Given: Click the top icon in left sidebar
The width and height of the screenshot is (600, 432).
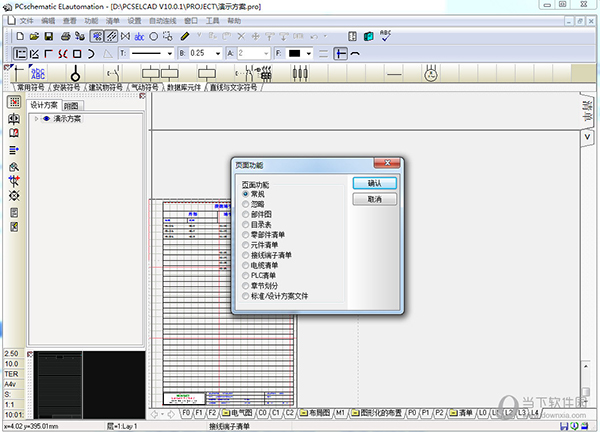Looking at the screenshot, I should click(14, 102).
